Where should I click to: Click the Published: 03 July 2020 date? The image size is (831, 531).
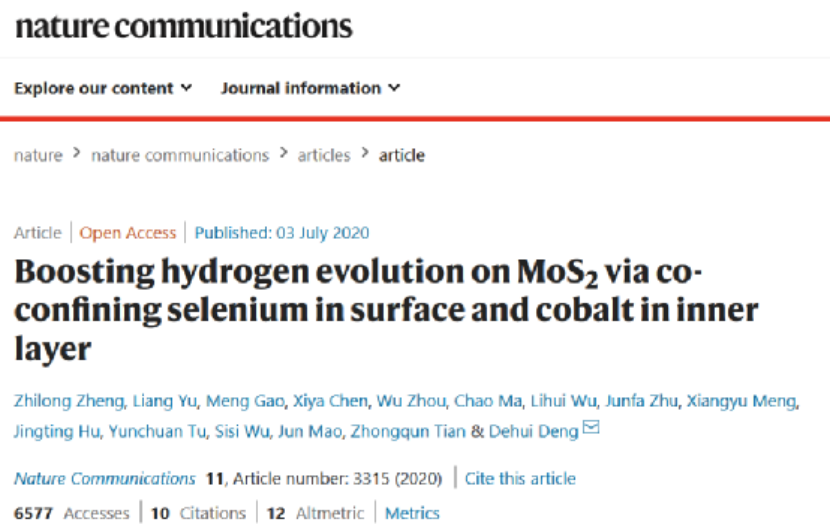pyautogui.click(x=282, y=233)
